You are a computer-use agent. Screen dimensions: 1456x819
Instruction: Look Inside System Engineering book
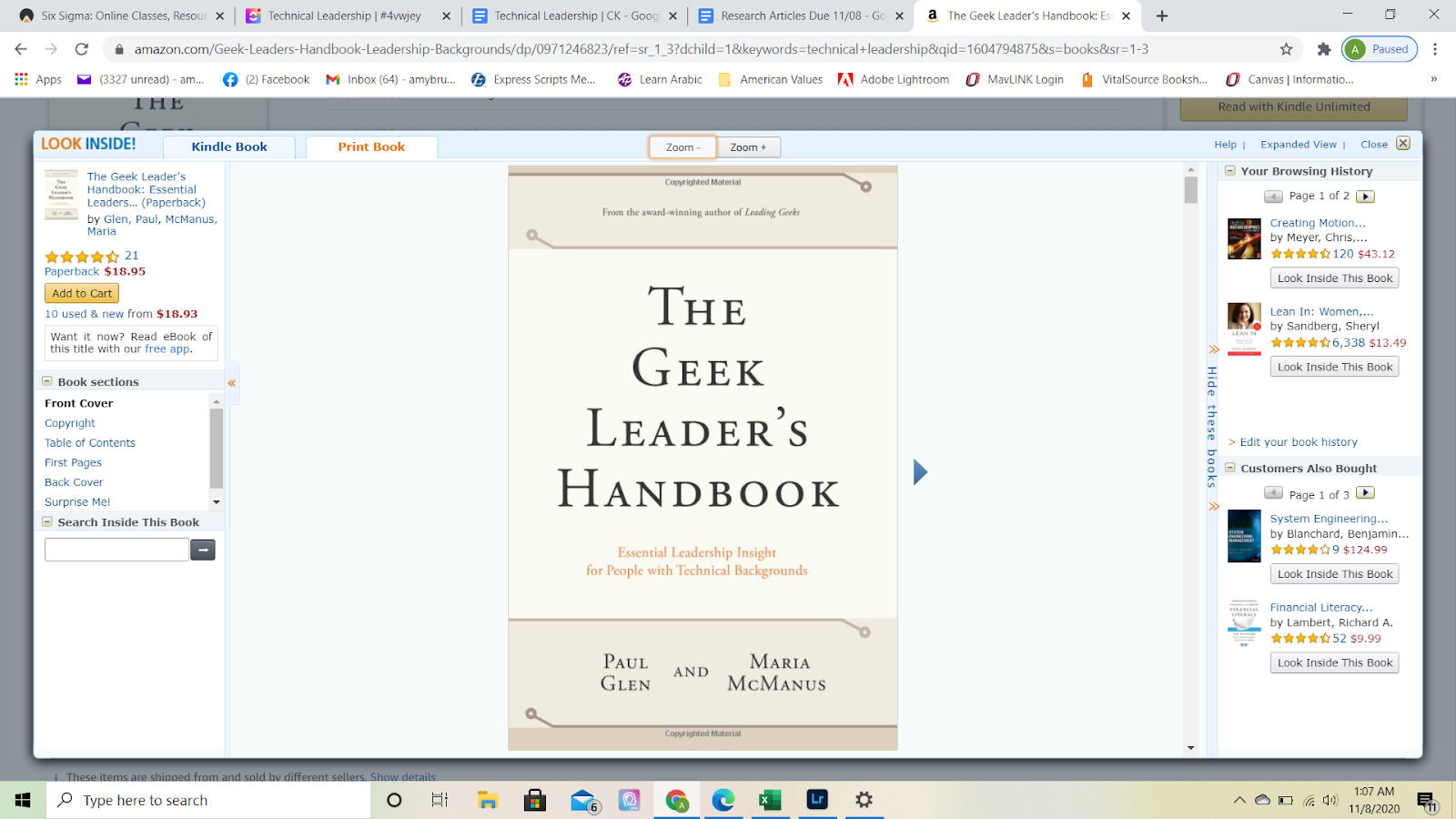pyautogui.click(x=1334, y=574)
